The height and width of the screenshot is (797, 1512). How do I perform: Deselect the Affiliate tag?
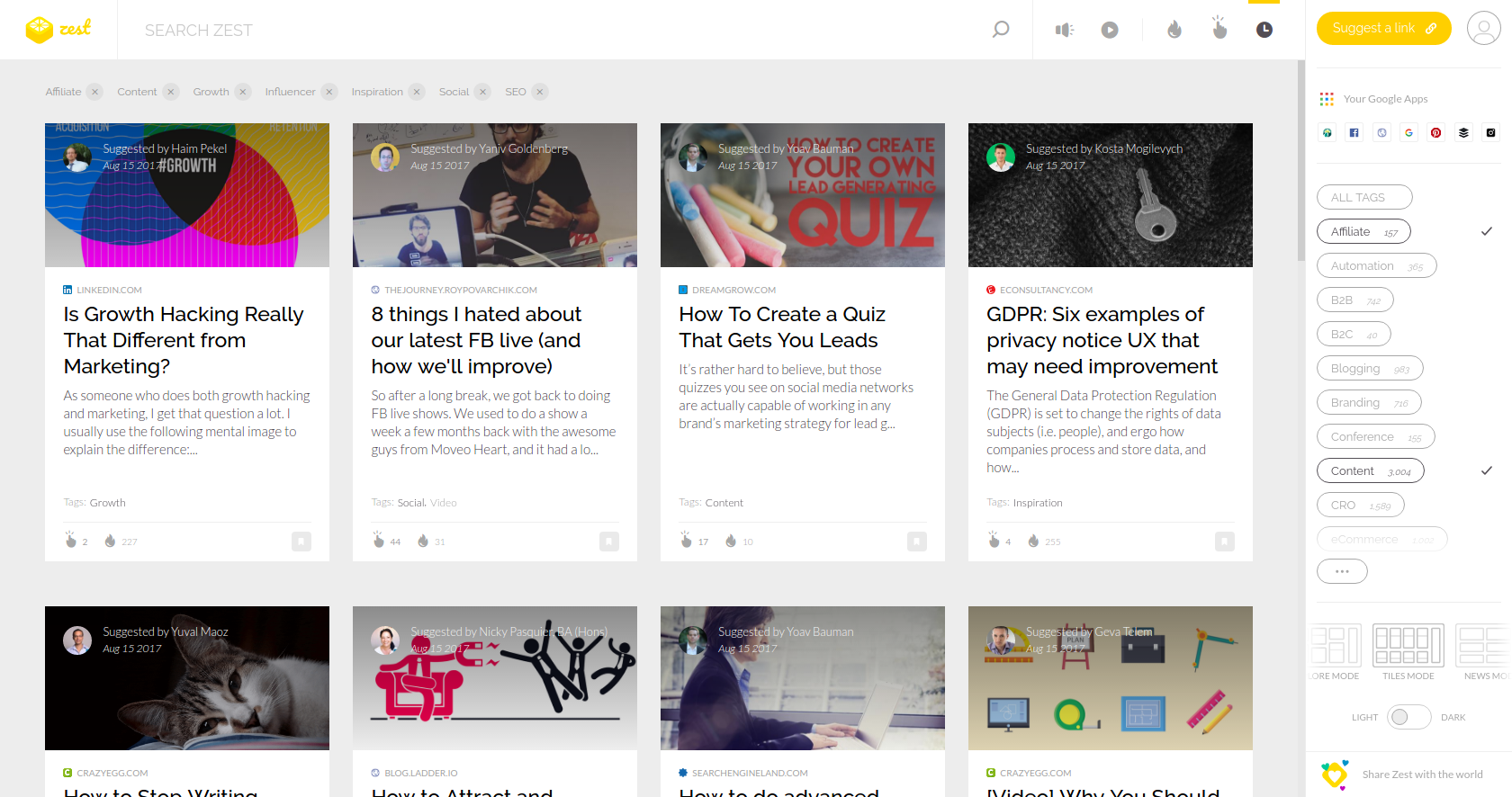click(1363, 231)
